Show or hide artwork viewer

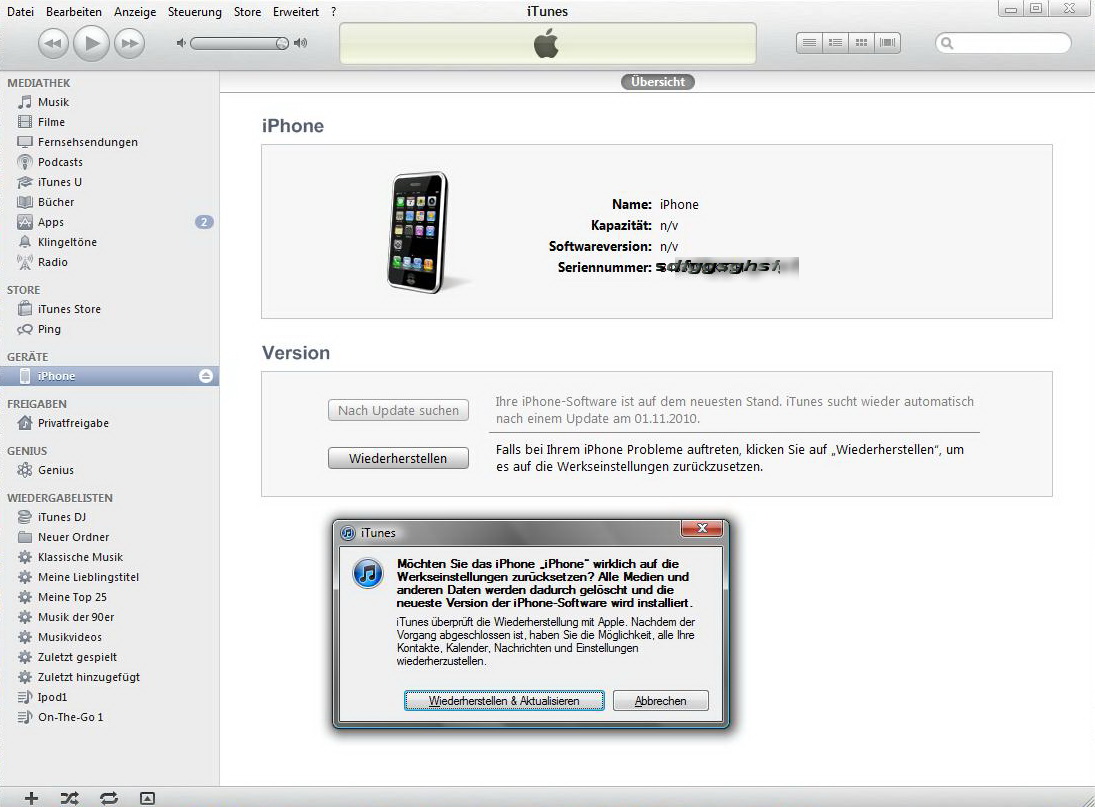pyautogui.click(x=147, y=798)
